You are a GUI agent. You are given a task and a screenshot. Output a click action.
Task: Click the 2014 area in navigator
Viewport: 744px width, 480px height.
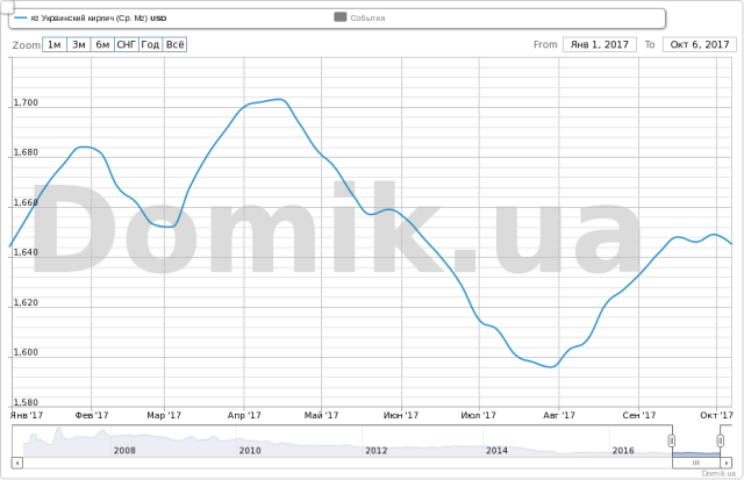pos(497,450)
